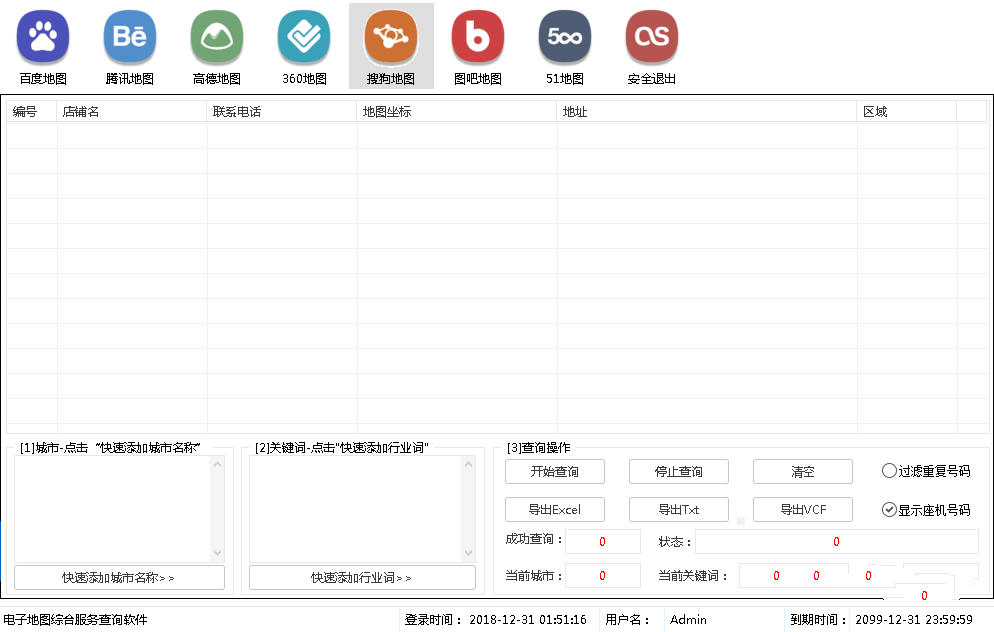
Task: Click the 当前城市 value field
Action: [x=603, y=576]
